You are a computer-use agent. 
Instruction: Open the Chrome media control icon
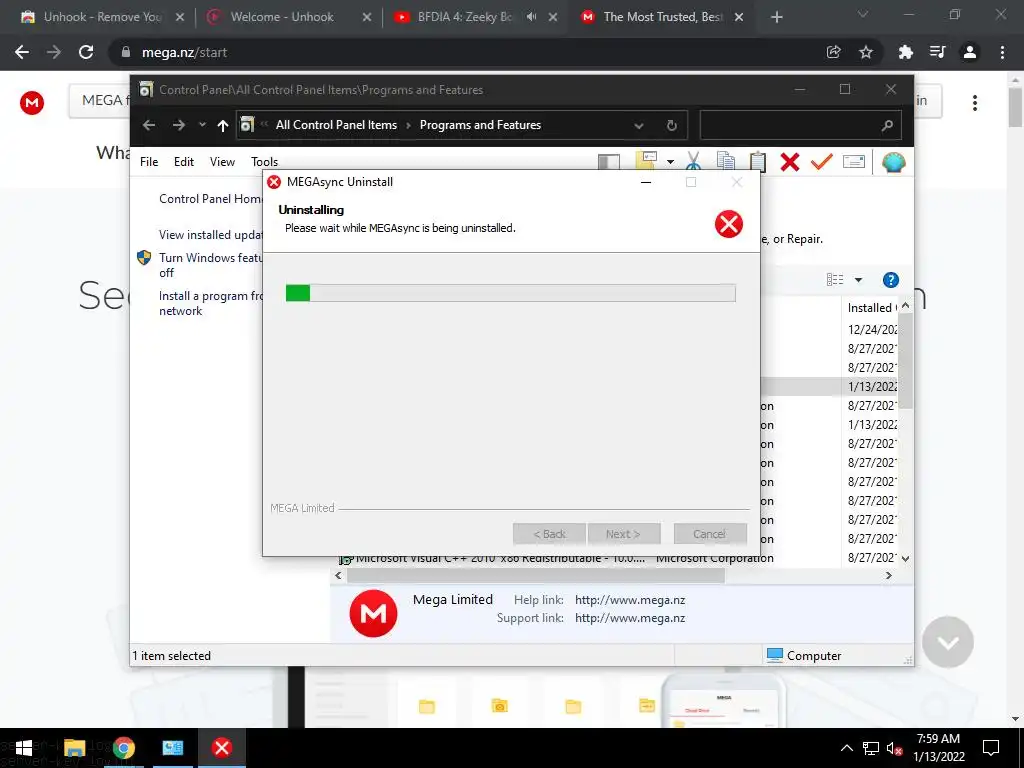[x=938, y=52]
